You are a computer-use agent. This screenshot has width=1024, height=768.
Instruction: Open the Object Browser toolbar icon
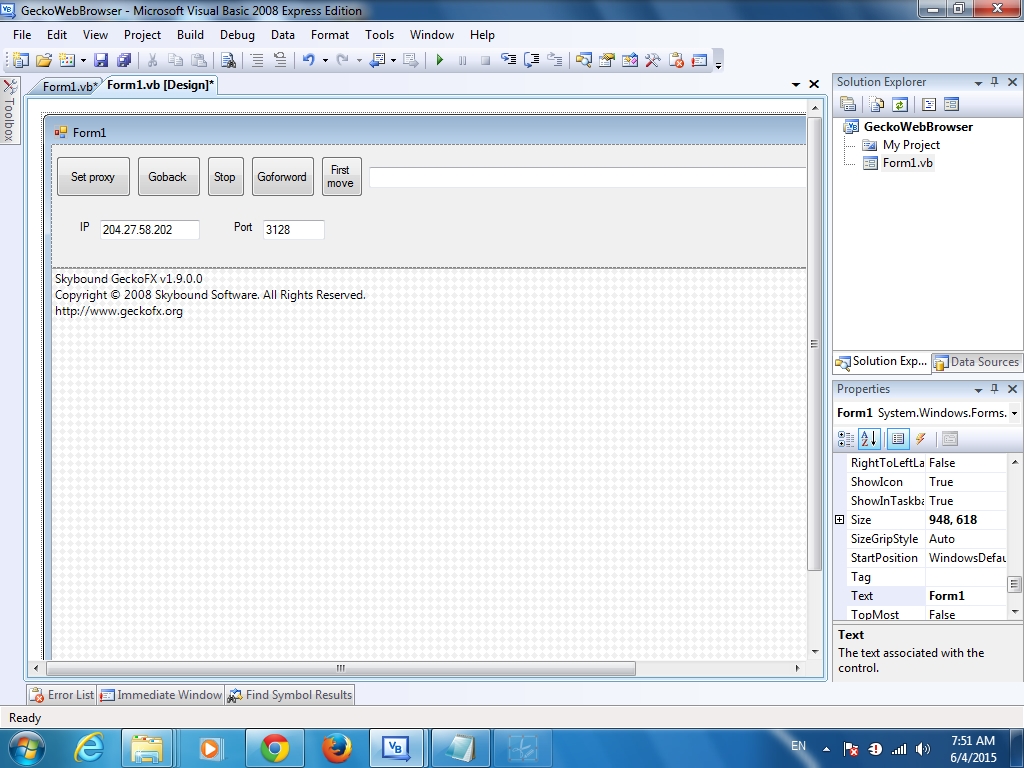tap(630, 60)
